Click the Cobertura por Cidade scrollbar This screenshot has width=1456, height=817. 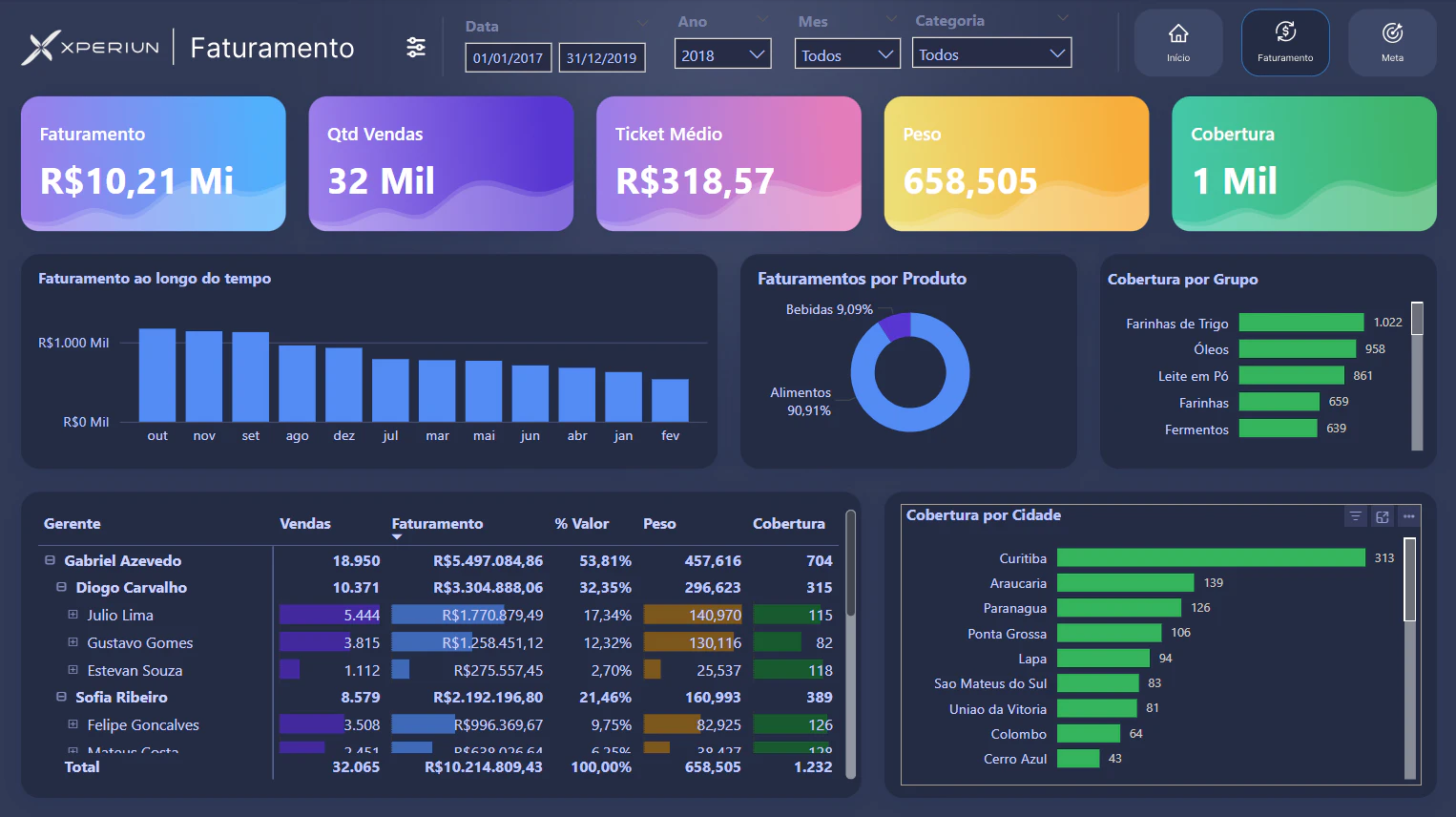pos(1409,659)
